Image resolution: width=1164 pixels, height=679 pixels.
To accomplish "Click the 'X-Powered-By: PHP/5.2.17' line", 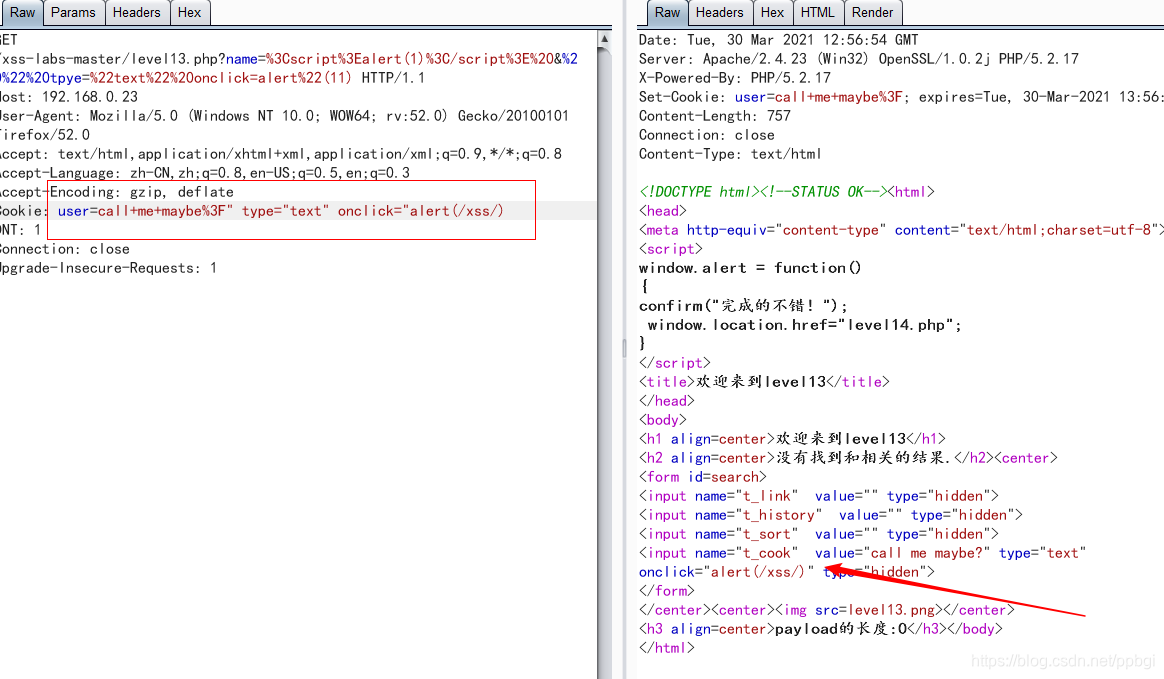I will (734, 78).
